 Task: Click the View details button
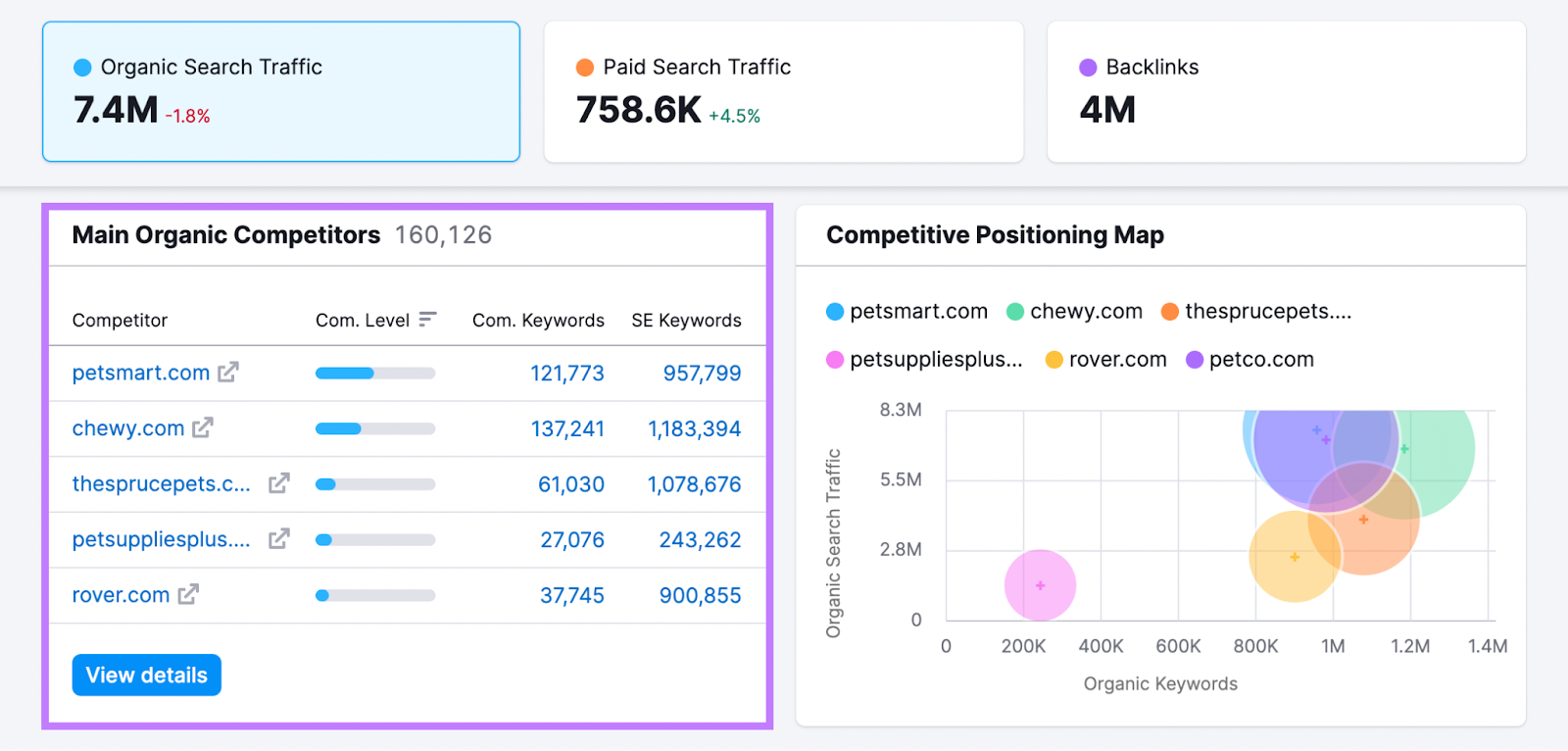click(x=147, y=676)
